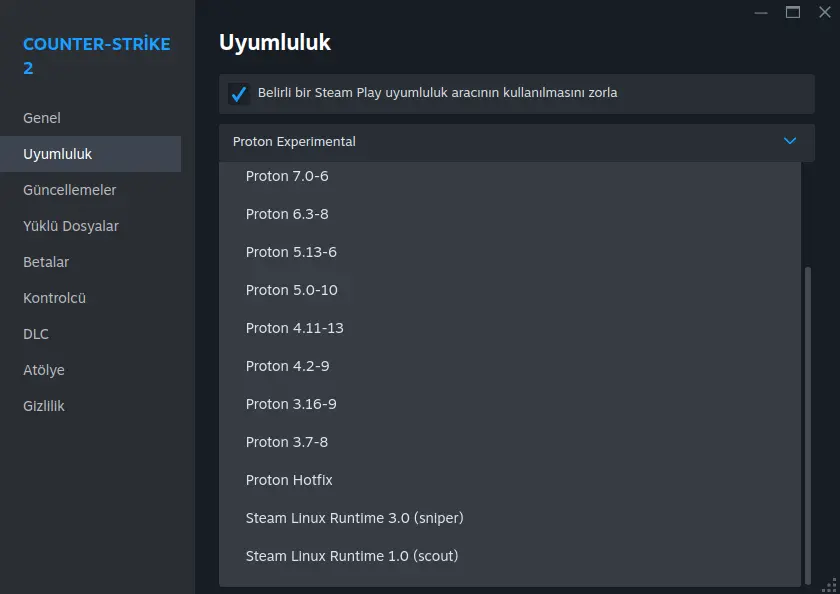
Task: Click the blue chevron dropdown arrow
Action: (790, 141)
